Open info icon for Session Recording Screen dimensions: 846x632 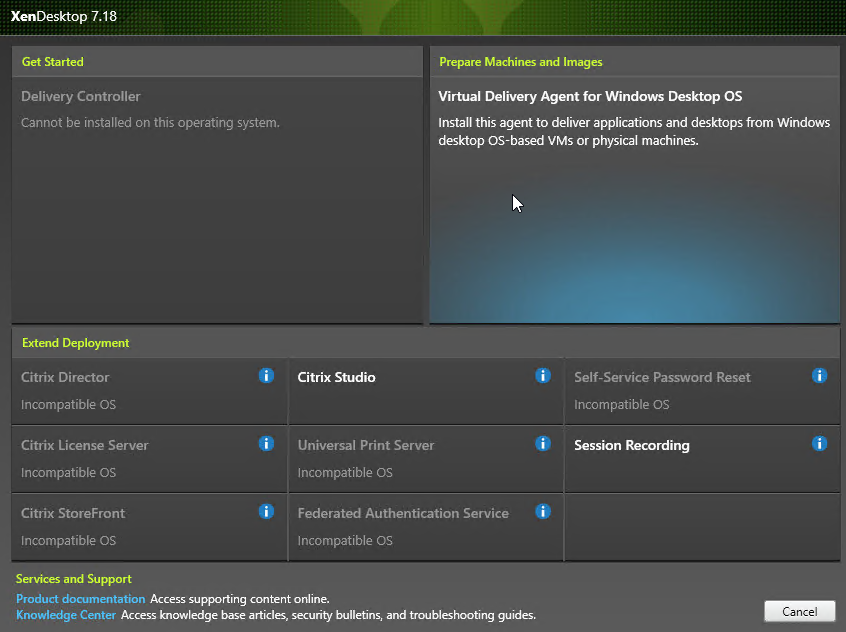819,443
